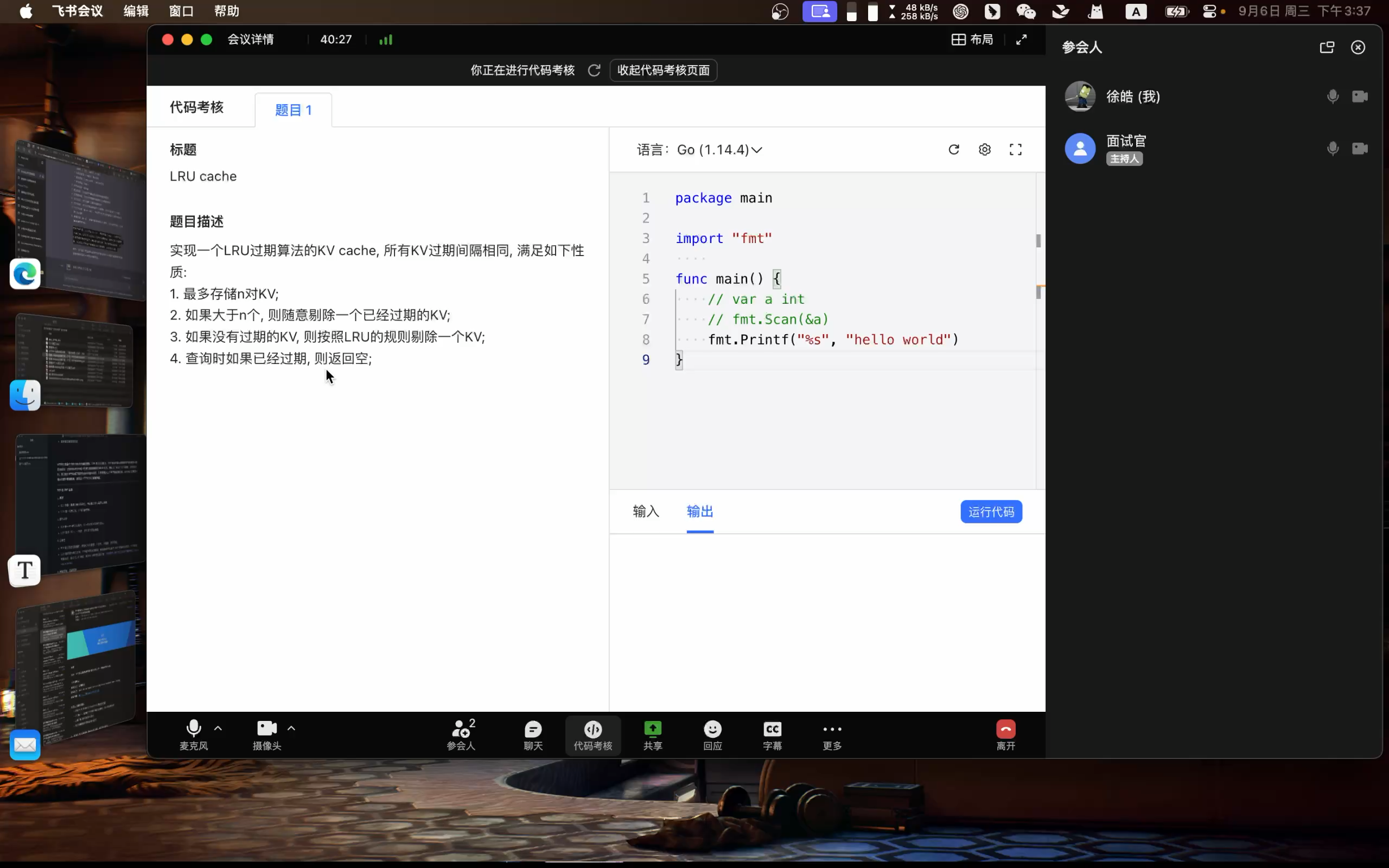This screenshot has width=1389, height=868.
Task: Close the 参会人 participants panel
Action: [x=1358, y=47]
